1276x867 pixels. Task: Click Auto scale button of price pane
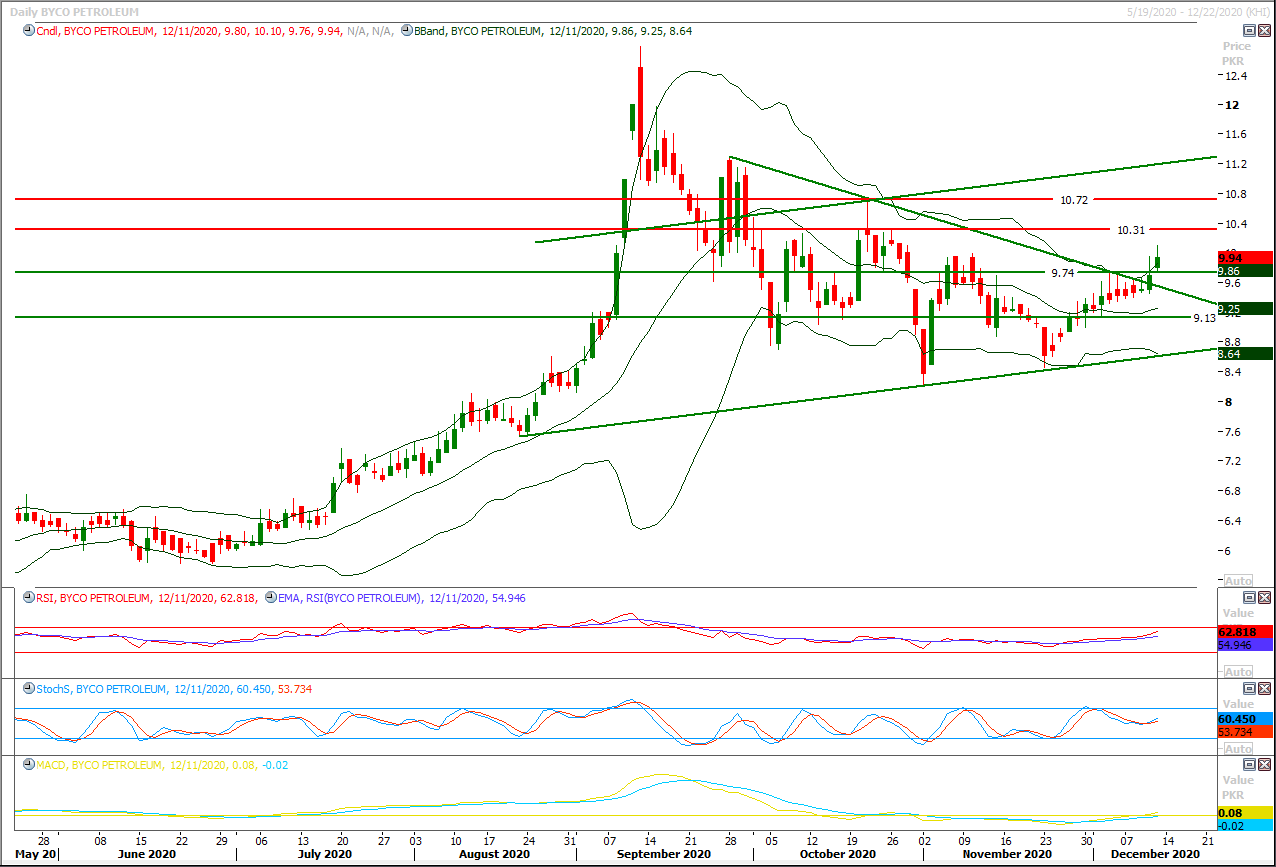pos(1237,581)
